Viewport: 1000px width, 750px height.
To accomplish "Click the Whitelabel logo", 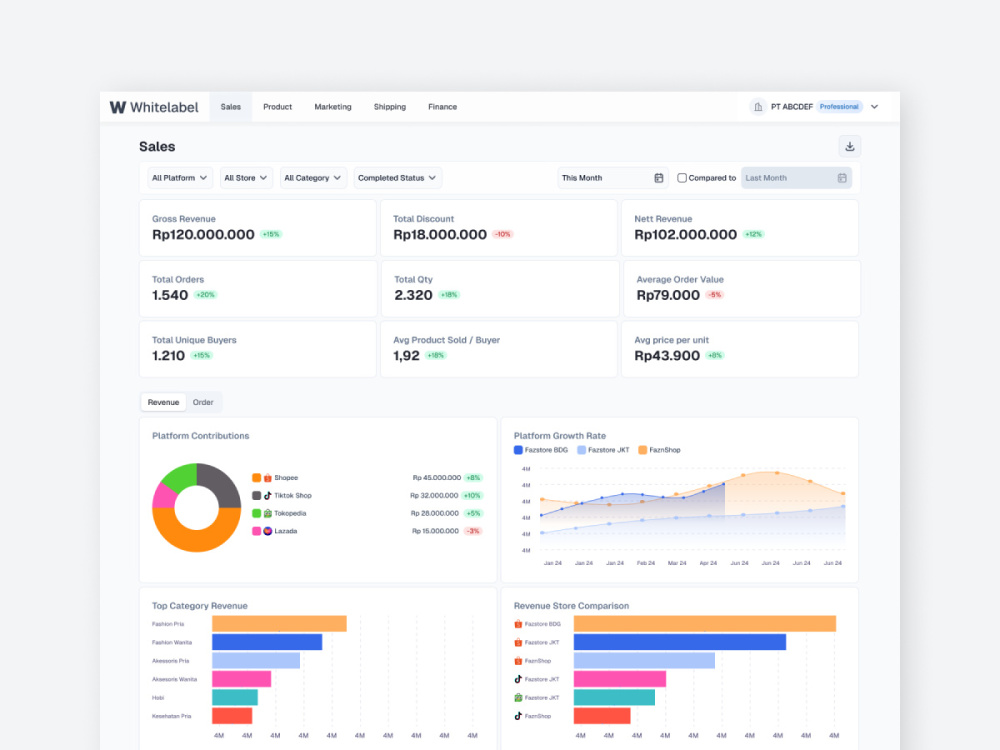I will pos(154,107).
